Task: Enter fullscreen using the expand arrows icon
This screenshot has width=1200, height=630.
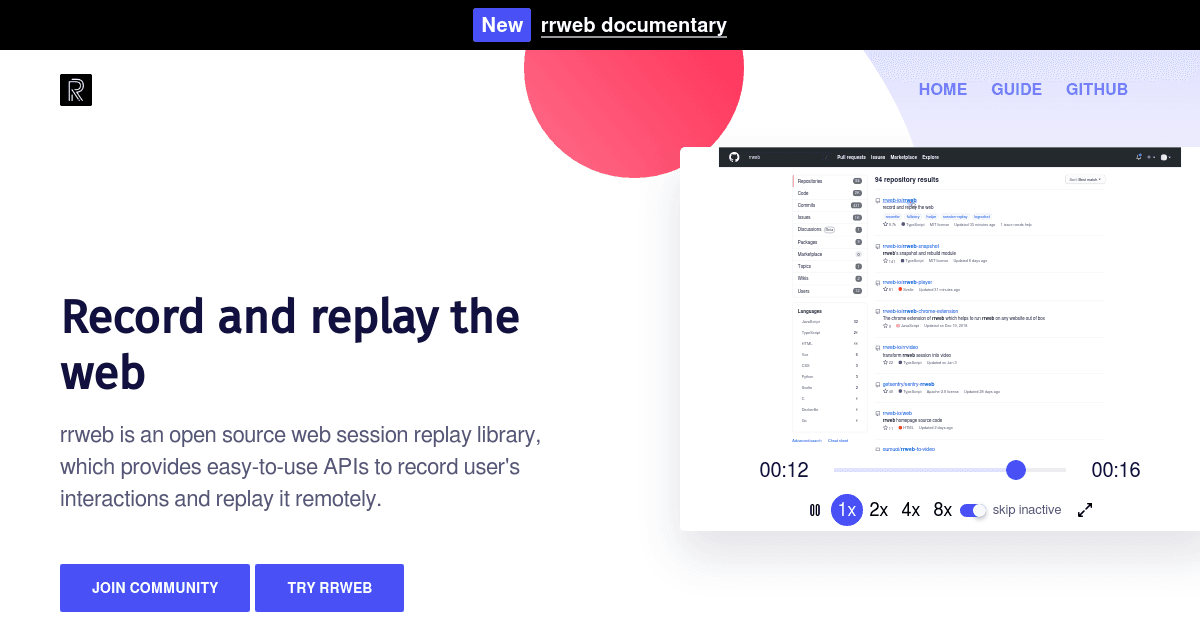Action: pyautogui.click(x=1085, y=509)
